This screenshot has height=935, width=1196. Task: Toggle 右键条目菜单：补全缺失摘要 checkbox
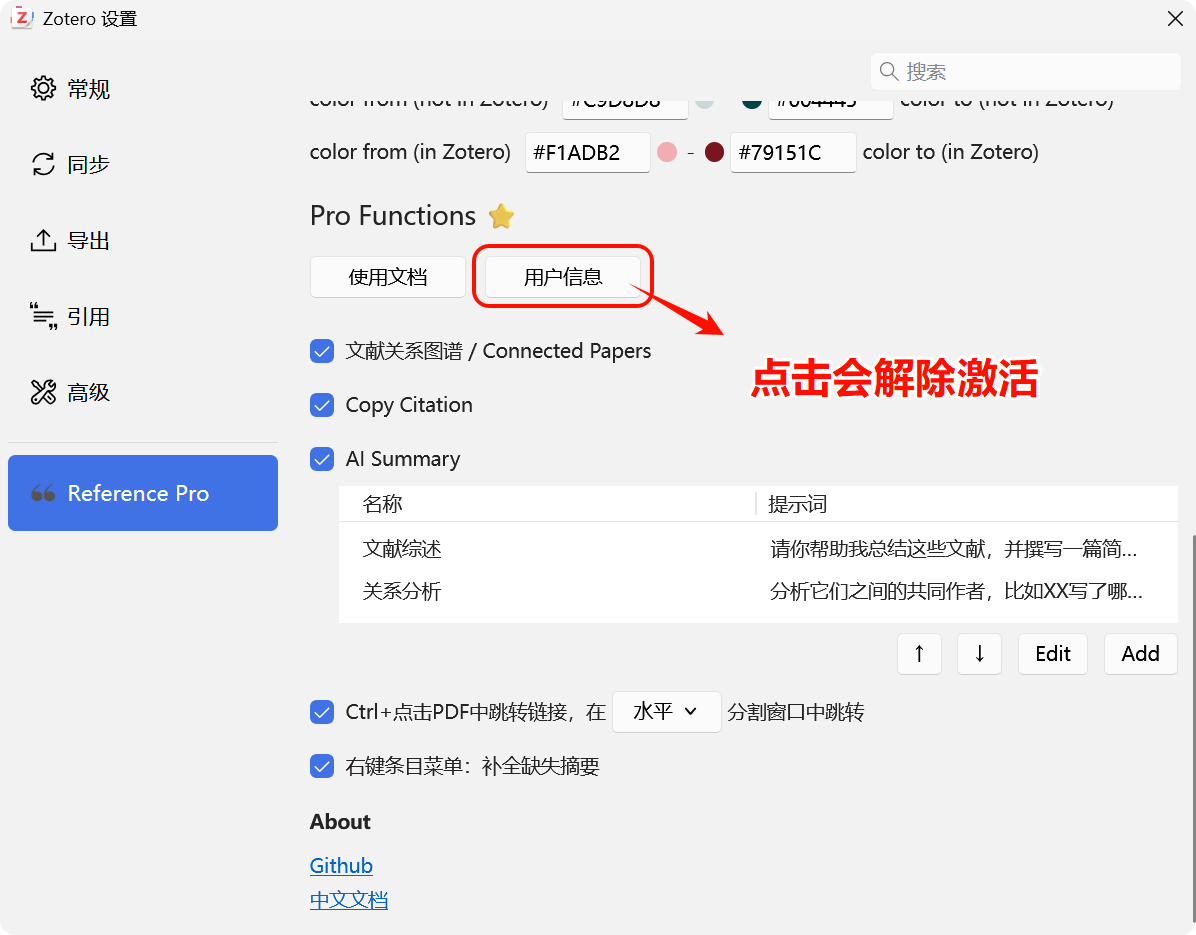click(x=322, y=766)
